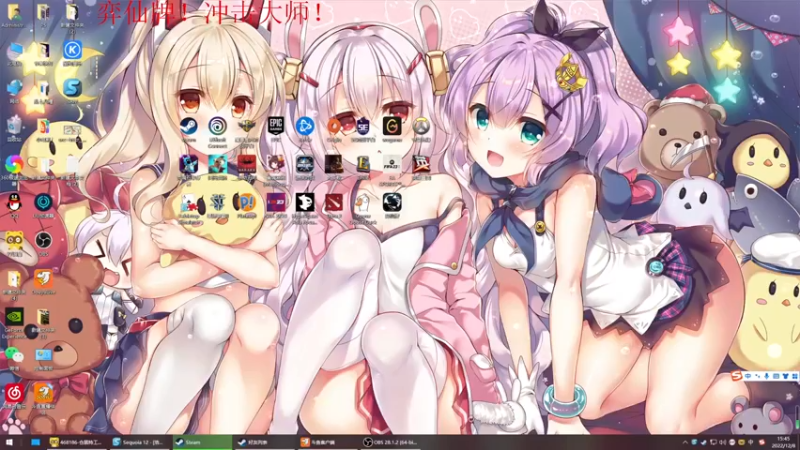Launch the Epic Games desktop shortcut
The image size is (800, 450).
click(276, 128)
